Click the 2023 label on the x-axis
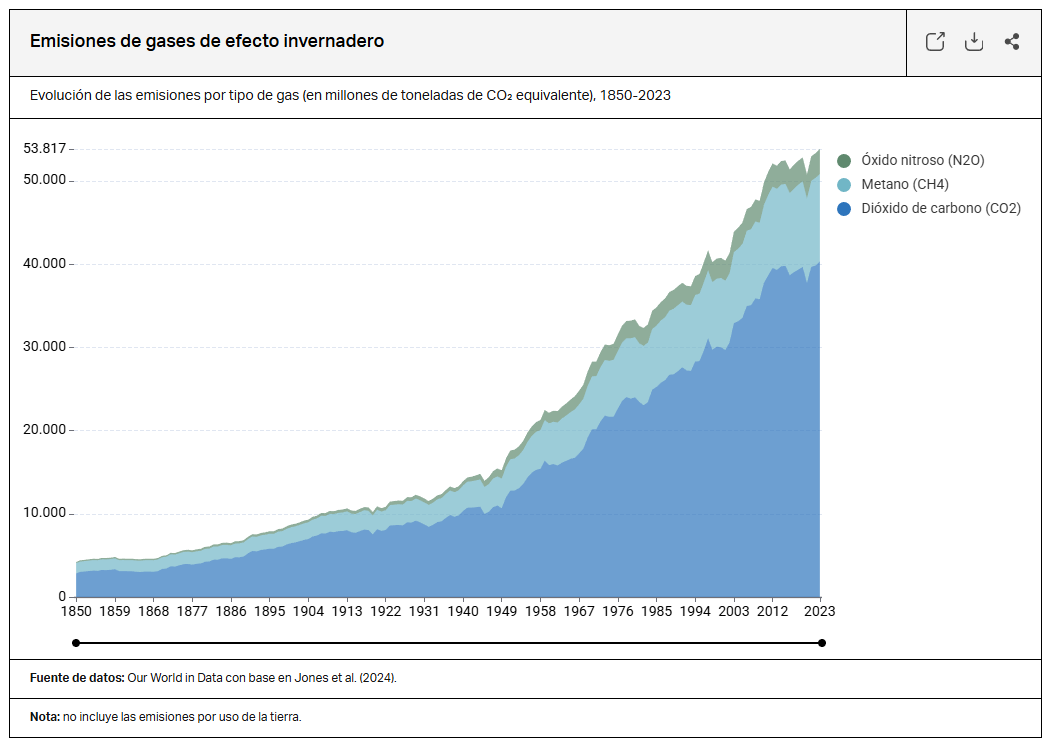 [820, 611]
